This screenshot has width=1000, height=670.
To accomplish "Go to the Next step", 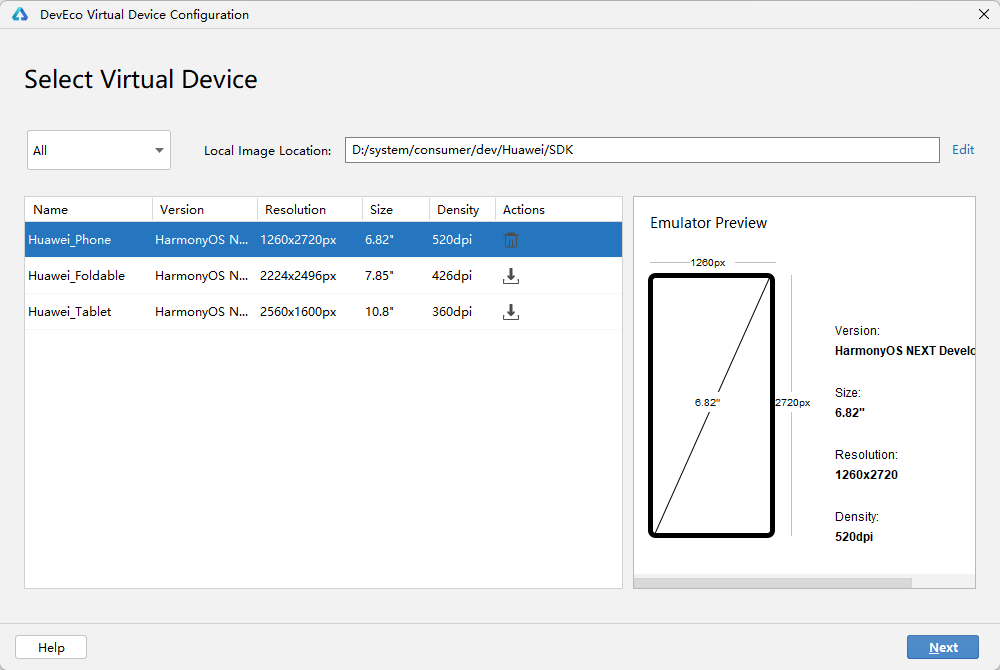I will pos(943,647).
